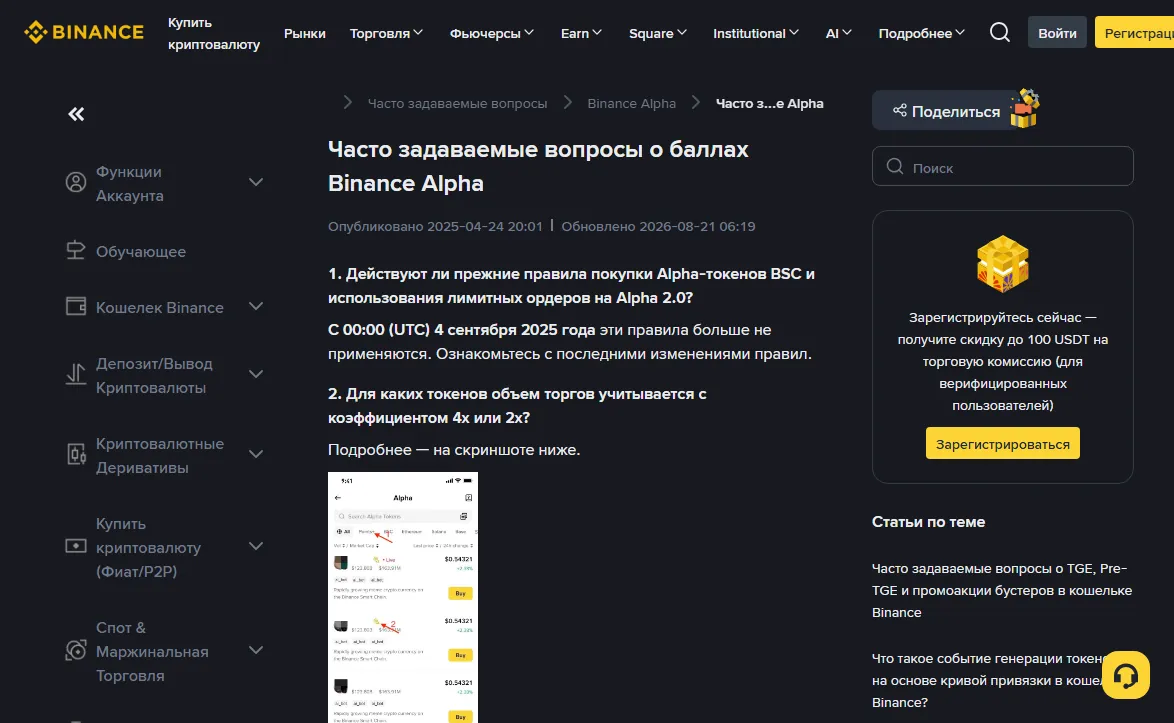
Task: Open the Подробнее dropdown menu
Action: pyautogui.click(x=921, y=33)
